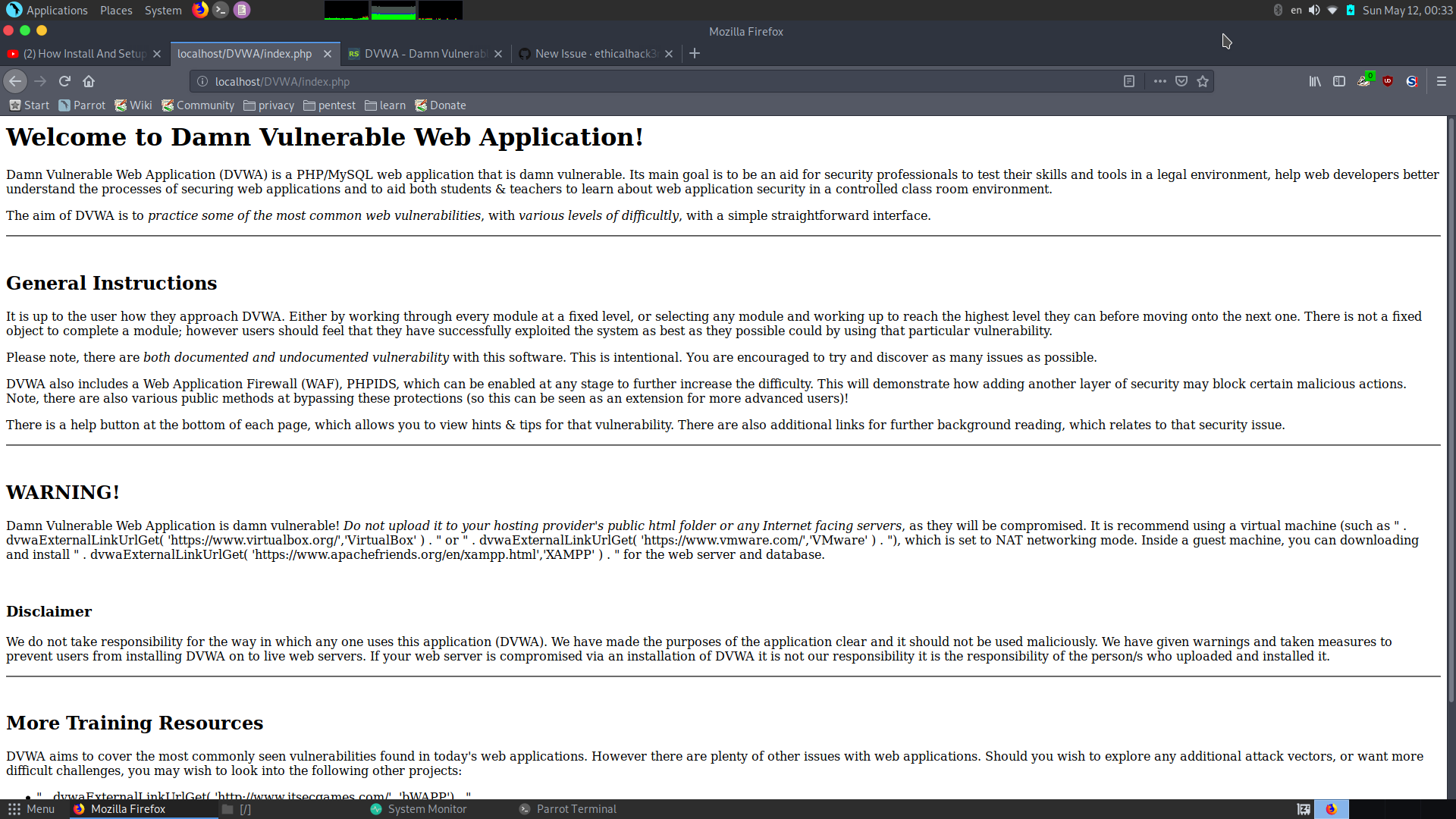Open a new tab with plus button

tap(695, 53)
